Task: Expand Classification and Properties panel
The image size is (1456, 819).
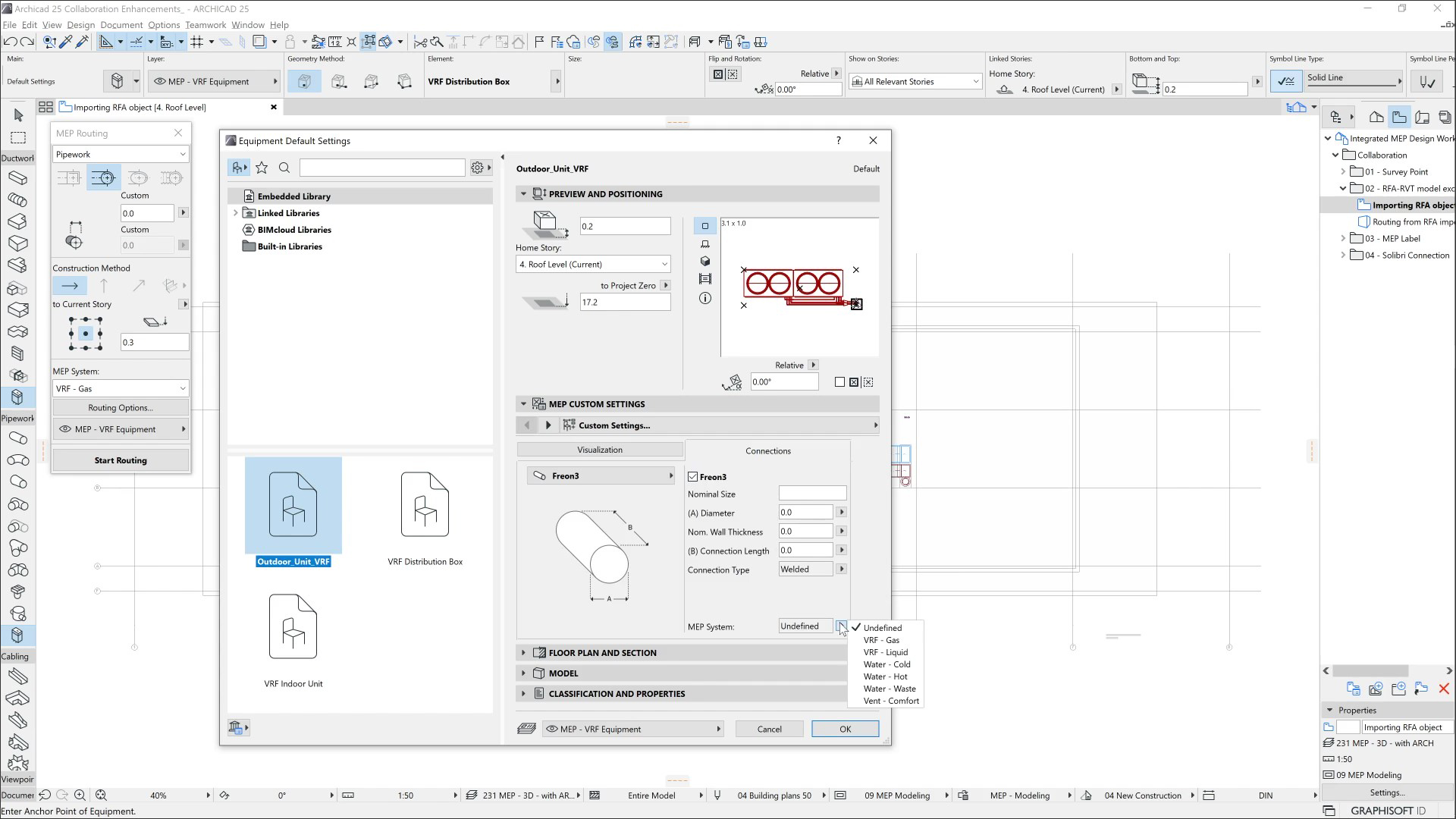Action: [523, 694]
